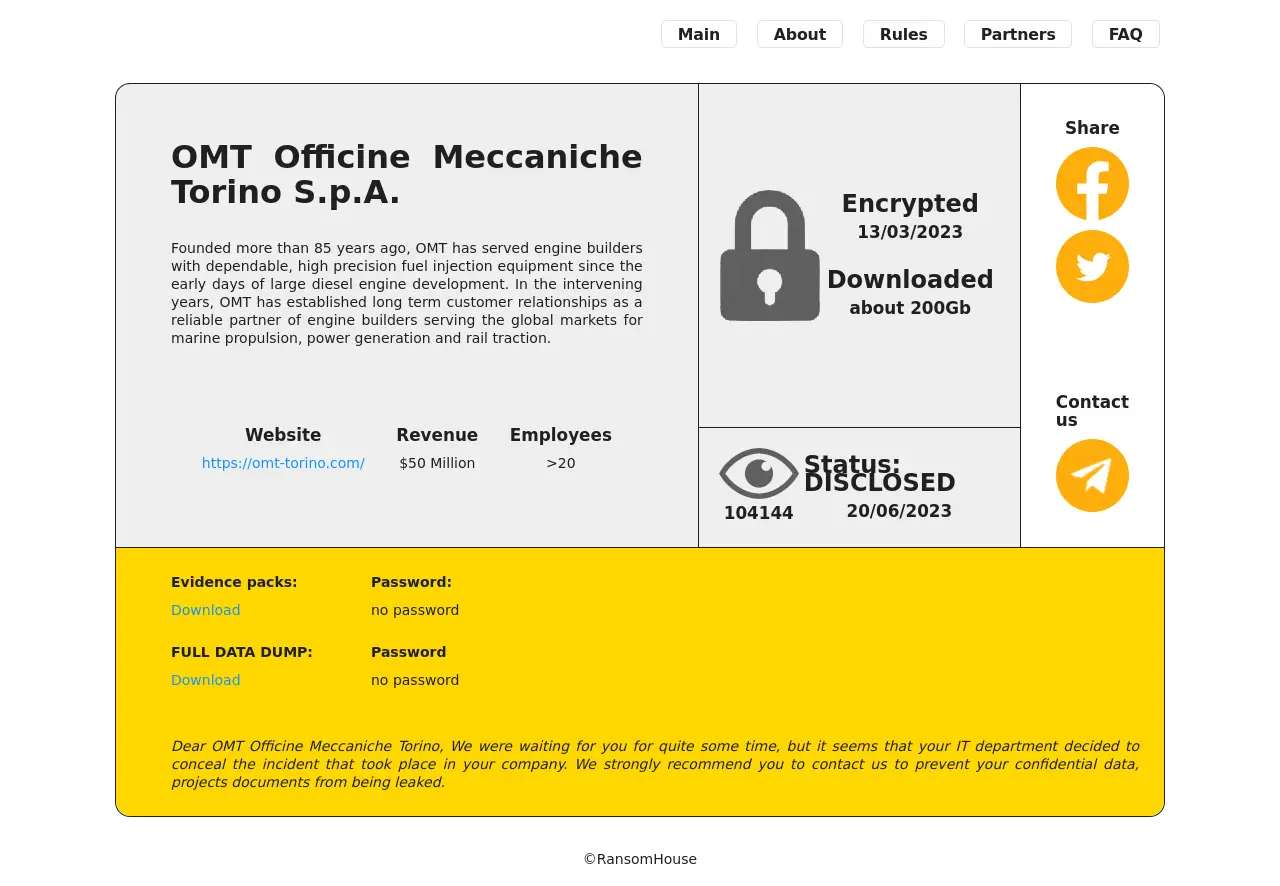Click the ©RansomHouse footer text
This screenshot has width=1280, height=886.
(640, 859)
